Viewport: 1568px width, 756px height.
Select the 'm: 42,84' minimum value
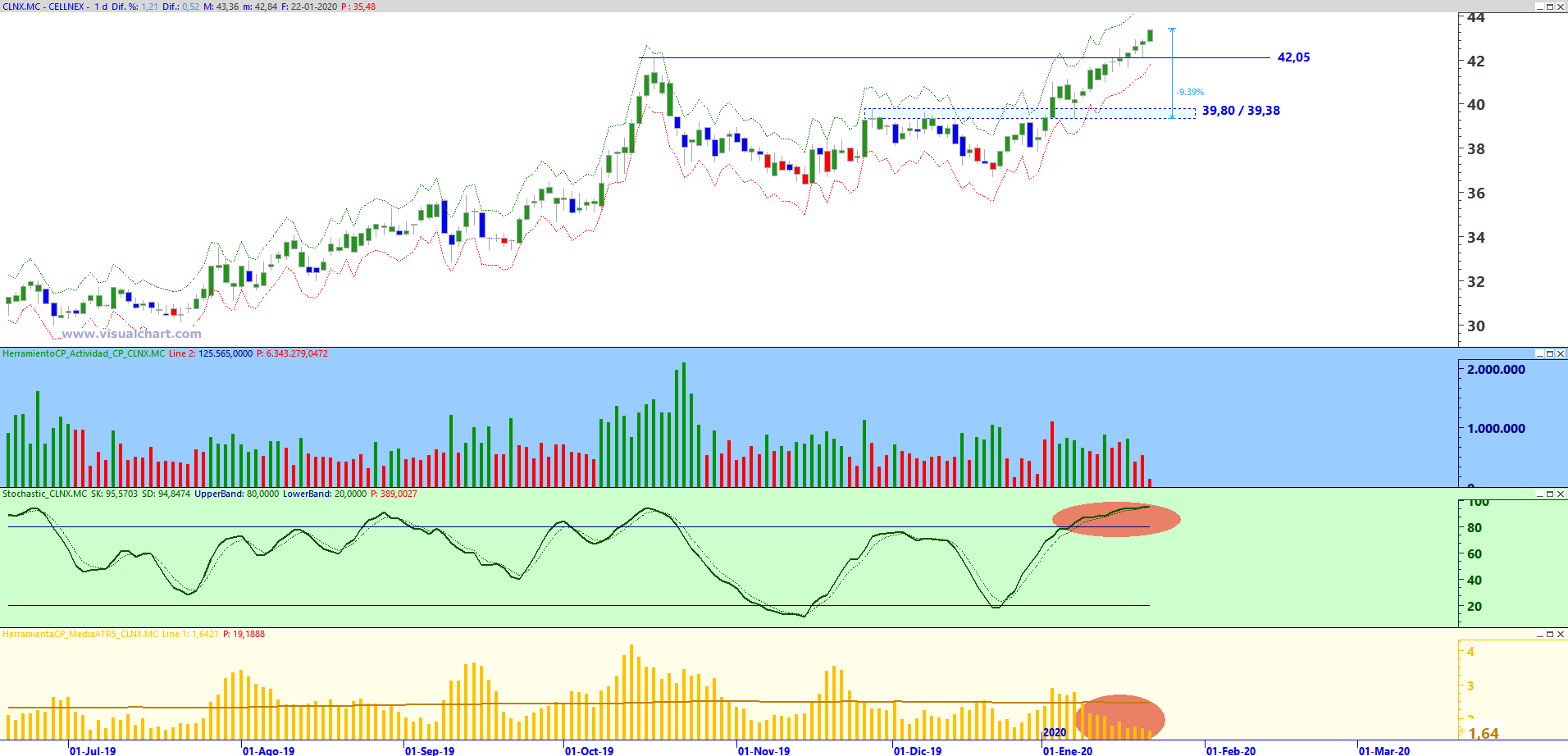coord(260,7)
